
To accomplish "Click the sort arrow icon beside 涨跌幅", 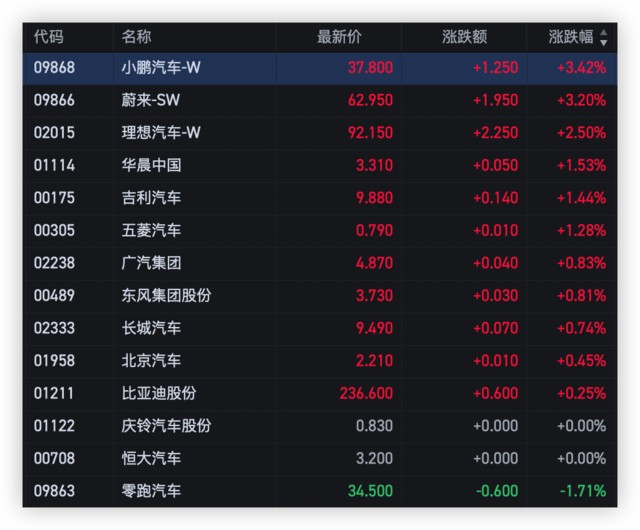I will click(603, 38).
